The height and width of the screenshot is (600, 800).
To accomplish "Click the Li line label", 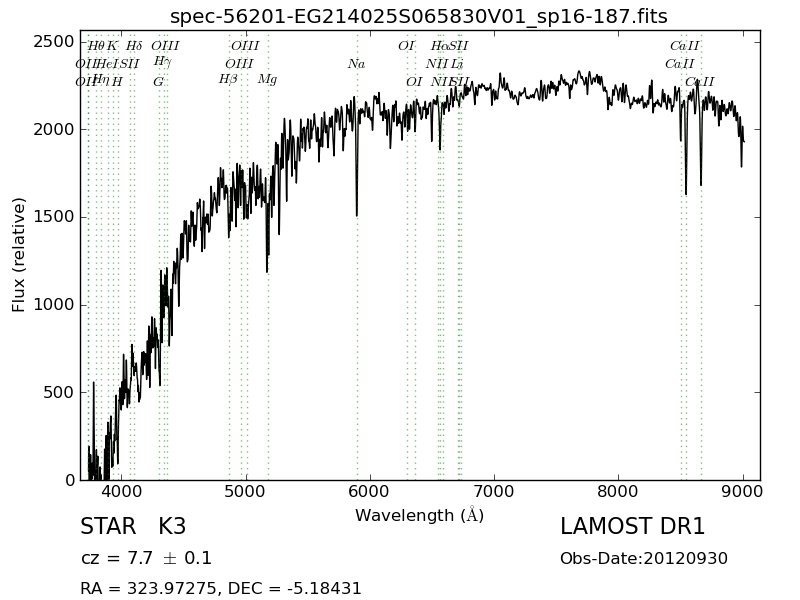I will point(457,64).
